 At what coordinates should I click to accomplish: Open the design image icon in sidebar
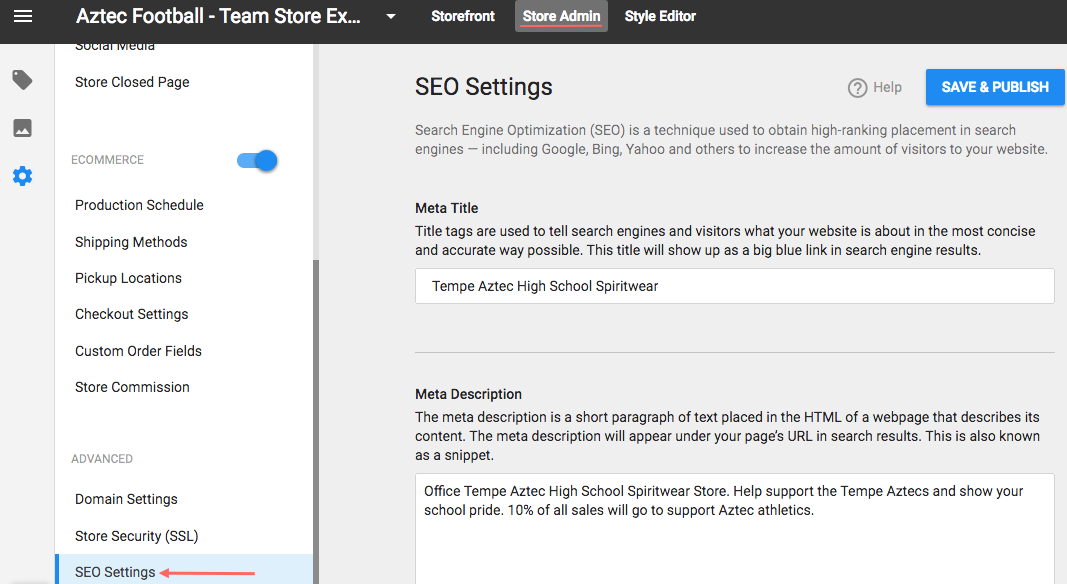(22, 128)
